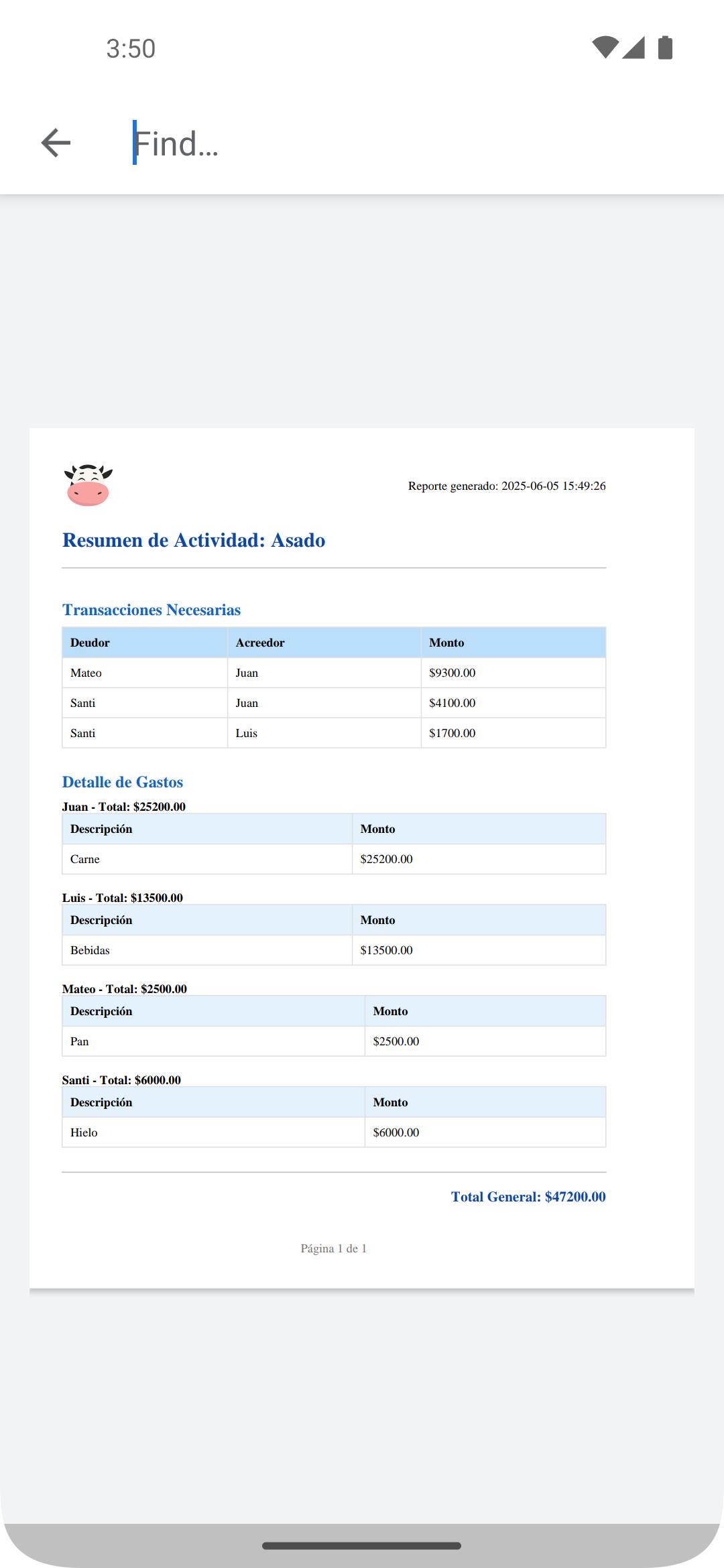The image size is (724, 1568).
Task: Tap the Transacciones Necesarias heading
Action: click(152, 610)
